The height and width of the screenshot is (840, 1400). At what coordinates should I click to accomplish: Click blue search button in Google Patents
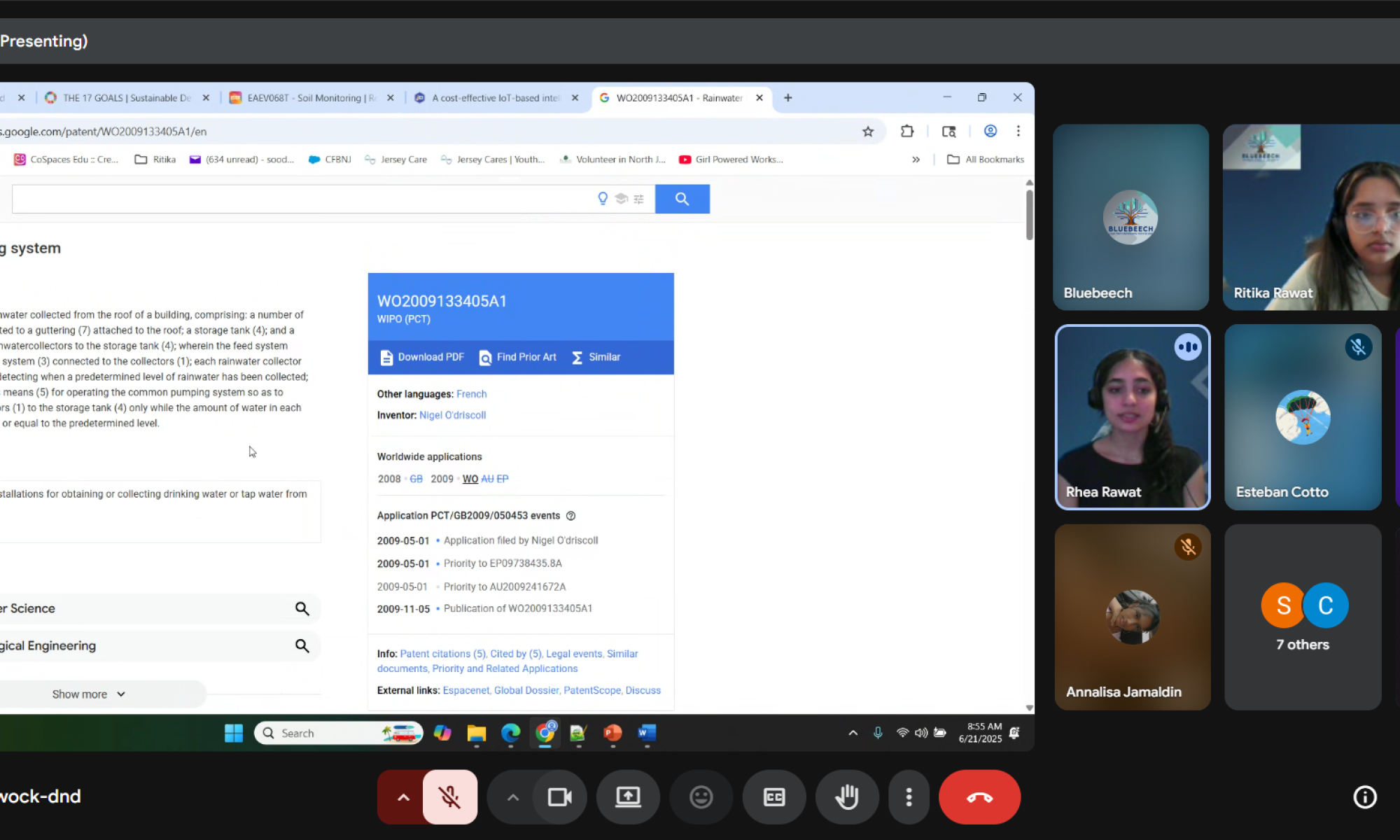pos(682,199)
